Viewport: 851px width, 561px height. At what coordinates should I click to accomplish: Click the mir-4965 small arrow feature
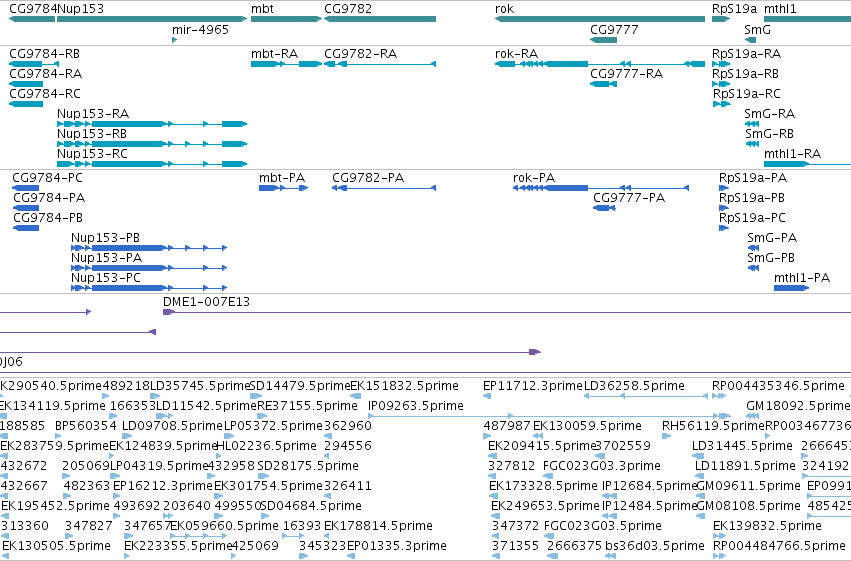(x=175, y=40)
